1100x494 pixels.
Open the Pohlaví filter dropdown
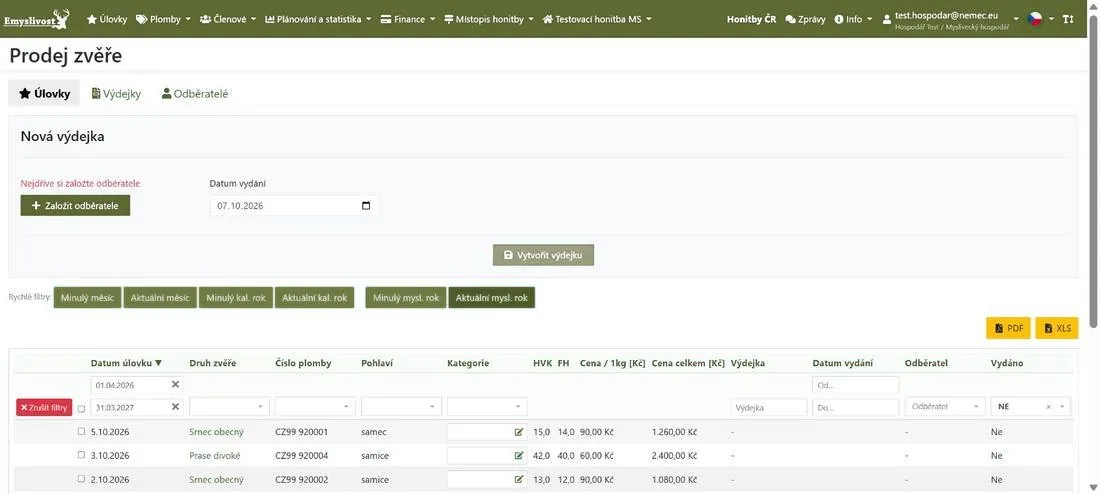tap(401, 407)
